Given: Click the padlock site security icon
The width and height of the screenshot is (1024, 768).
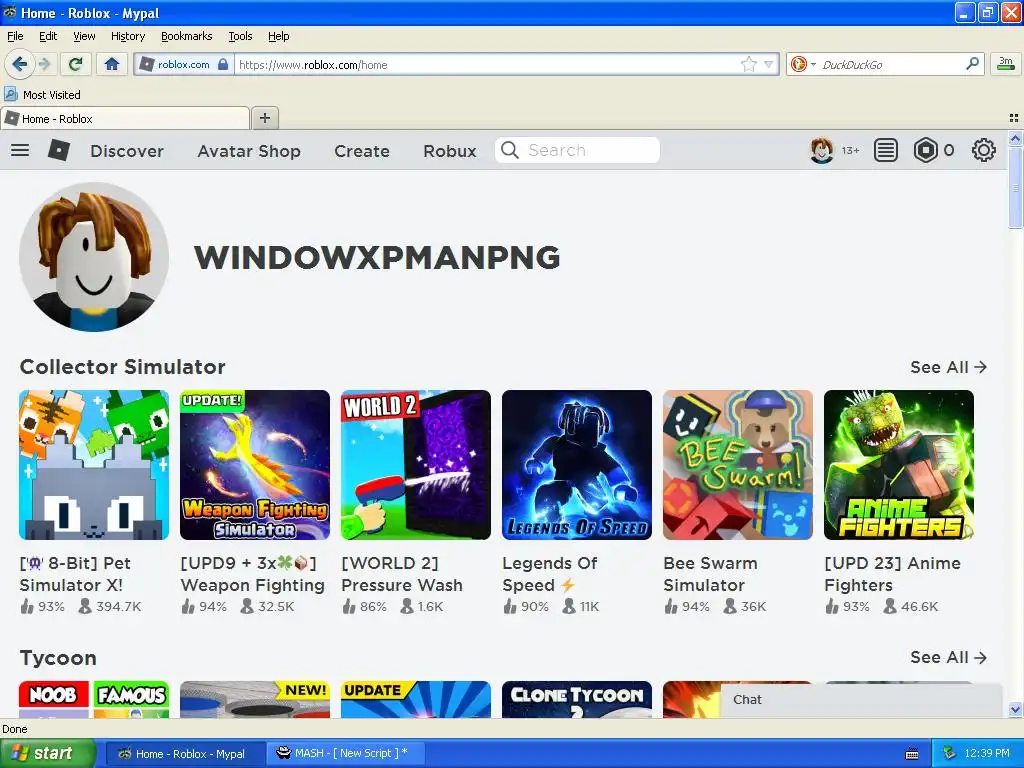Looking at the screenshot, I should 223,64.
